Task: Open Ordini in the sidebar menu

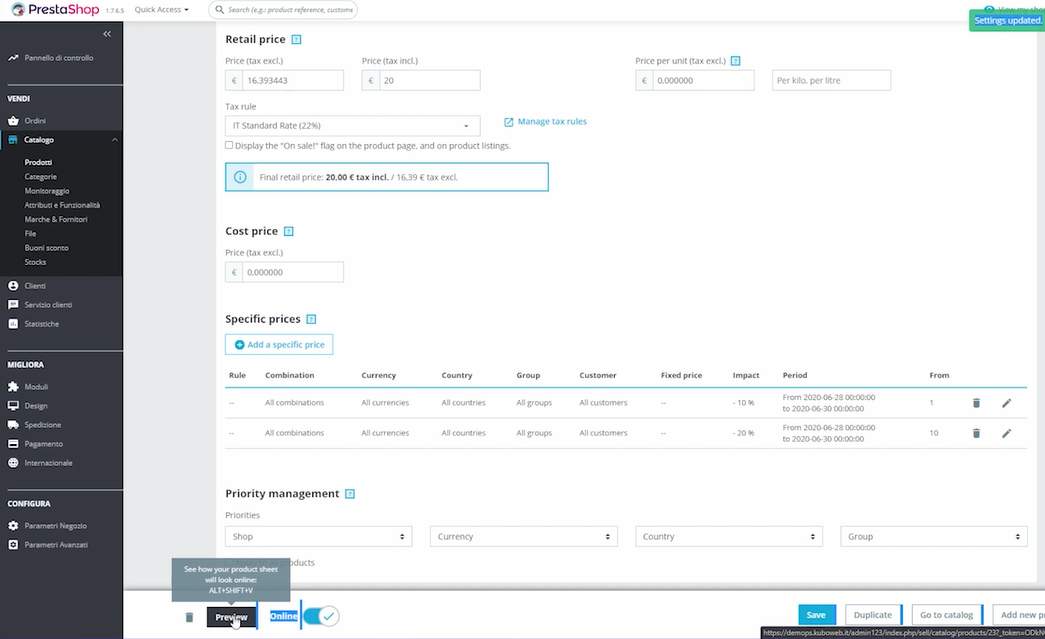Action: pos(35,120)
